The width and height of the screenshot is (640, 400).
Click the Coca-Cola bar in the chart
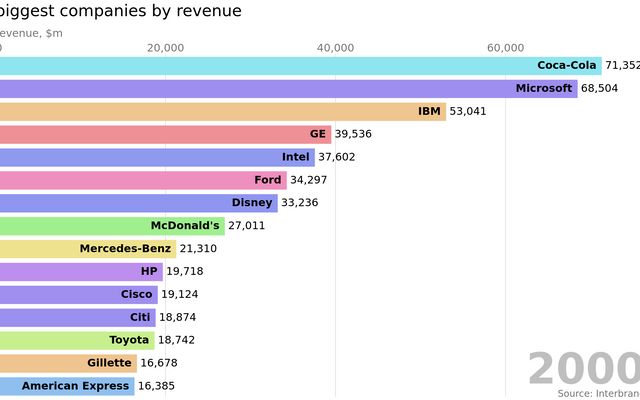pyautogui.click(x=300, y=66)
